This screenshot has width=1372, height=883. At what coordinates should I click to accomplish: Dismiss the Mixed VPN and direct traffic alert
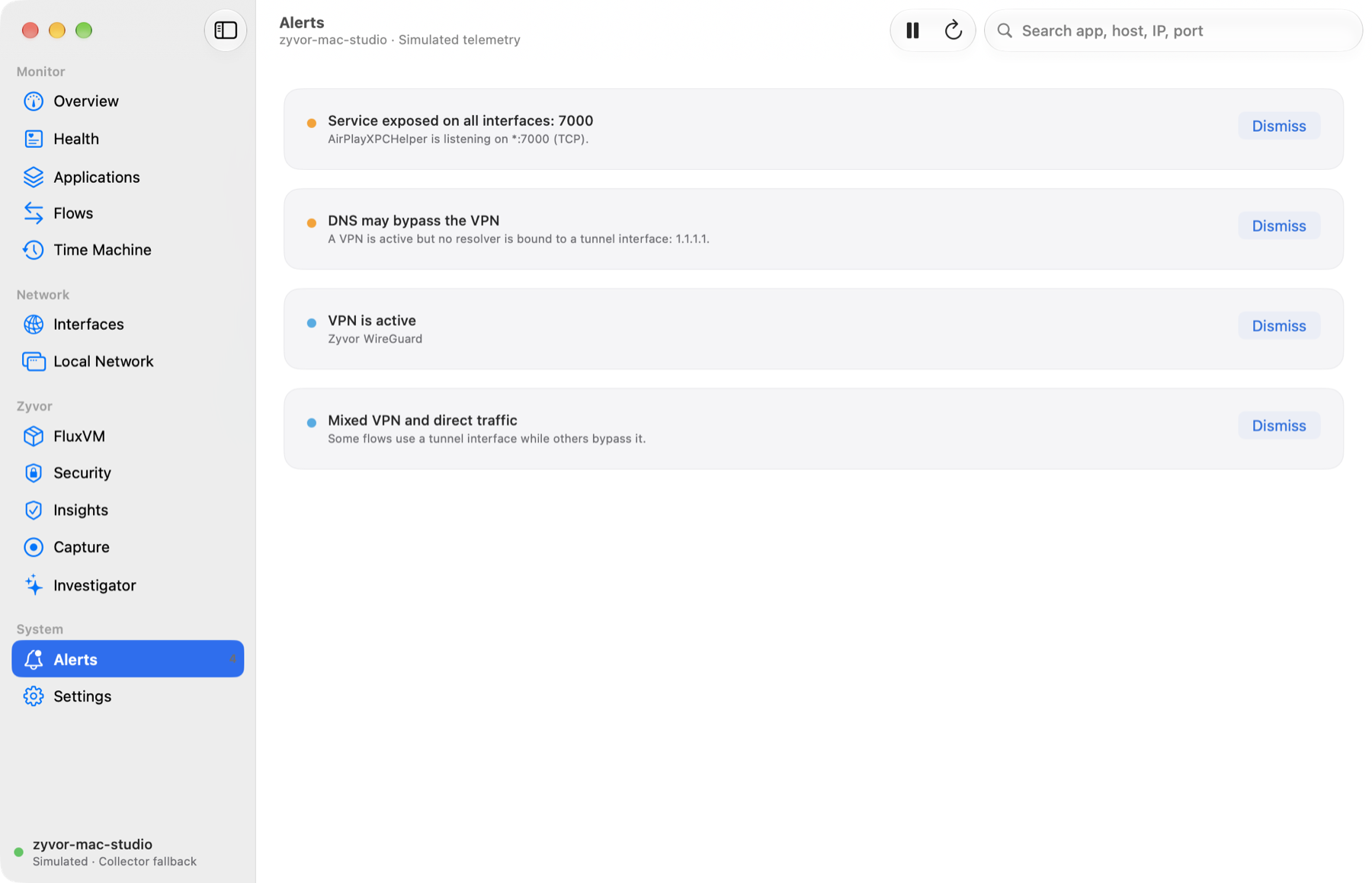(x=1279, y=426)
